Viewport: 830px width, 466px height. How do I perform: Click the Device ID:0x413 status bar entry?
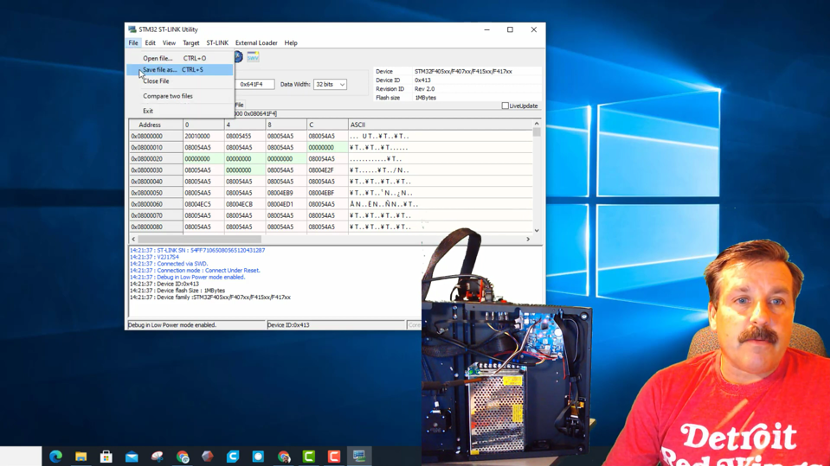(336, 325)
